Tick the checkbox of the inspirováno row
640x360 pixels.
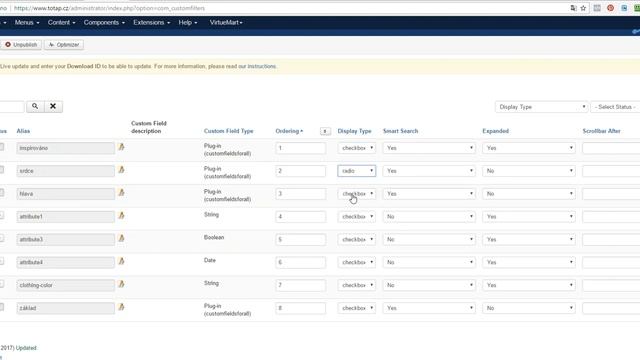[x=2, y=147]
